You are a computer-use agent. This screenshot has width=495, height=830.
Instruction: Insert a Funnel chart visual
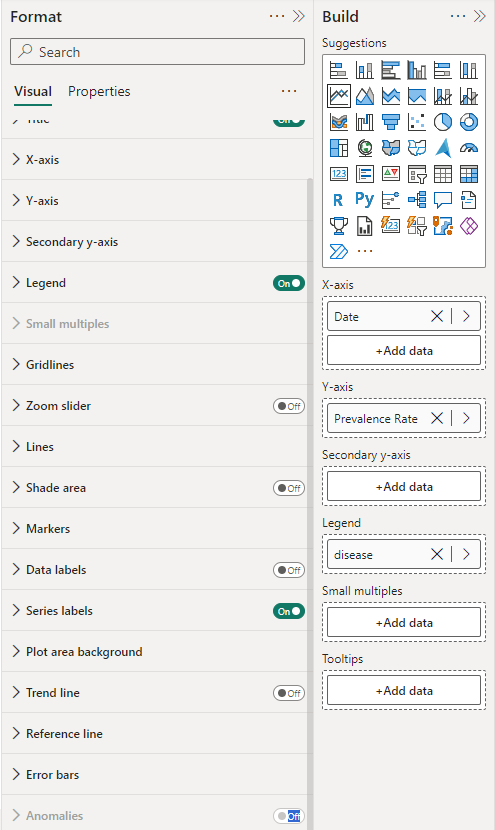[x=391, y=122]
